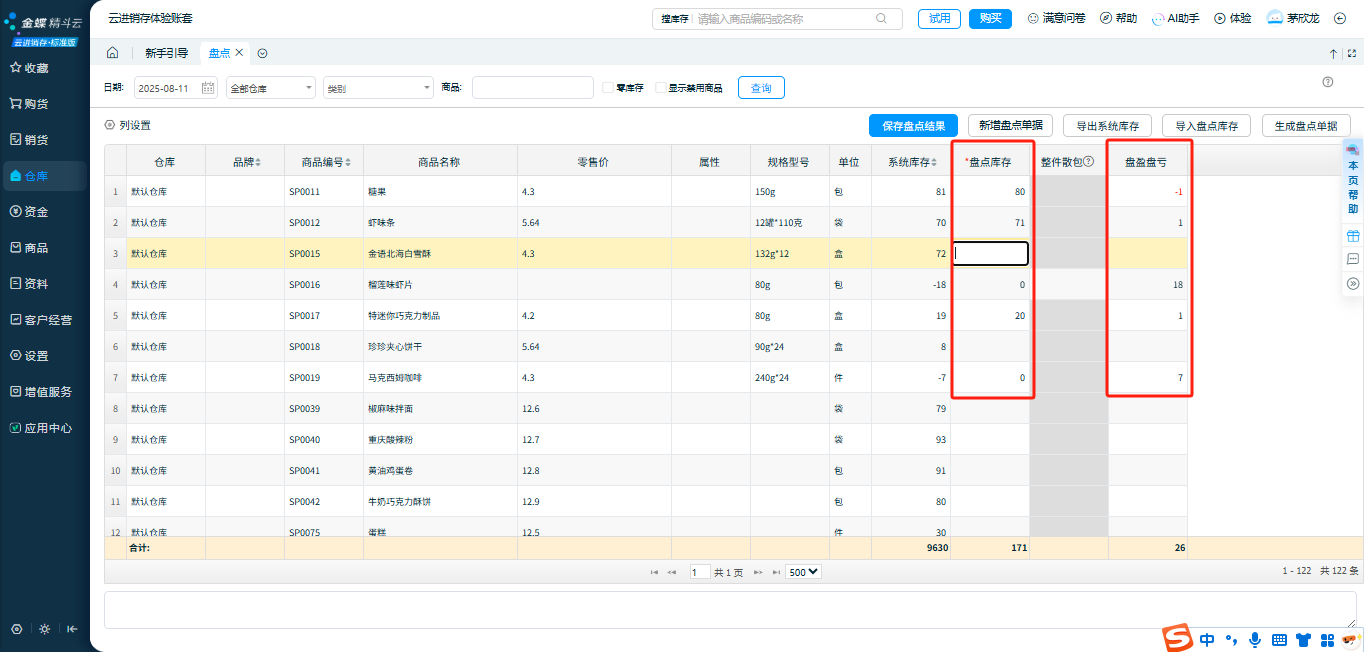Click the Sogou input method S icon
The image size is (1364, 652).
(1177, 638)
